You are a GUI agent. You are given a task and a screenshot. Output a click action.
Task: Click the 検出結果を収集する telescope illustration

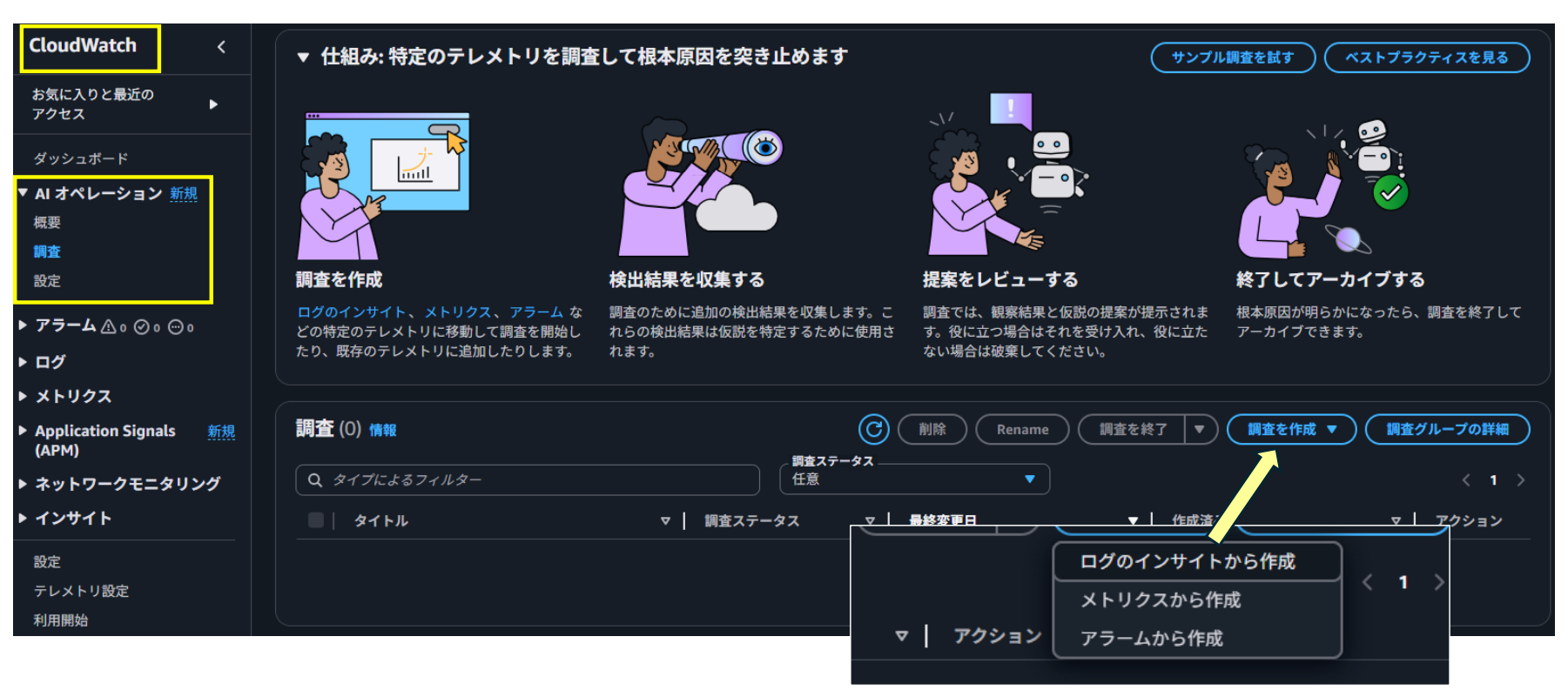tap(701, 187)
